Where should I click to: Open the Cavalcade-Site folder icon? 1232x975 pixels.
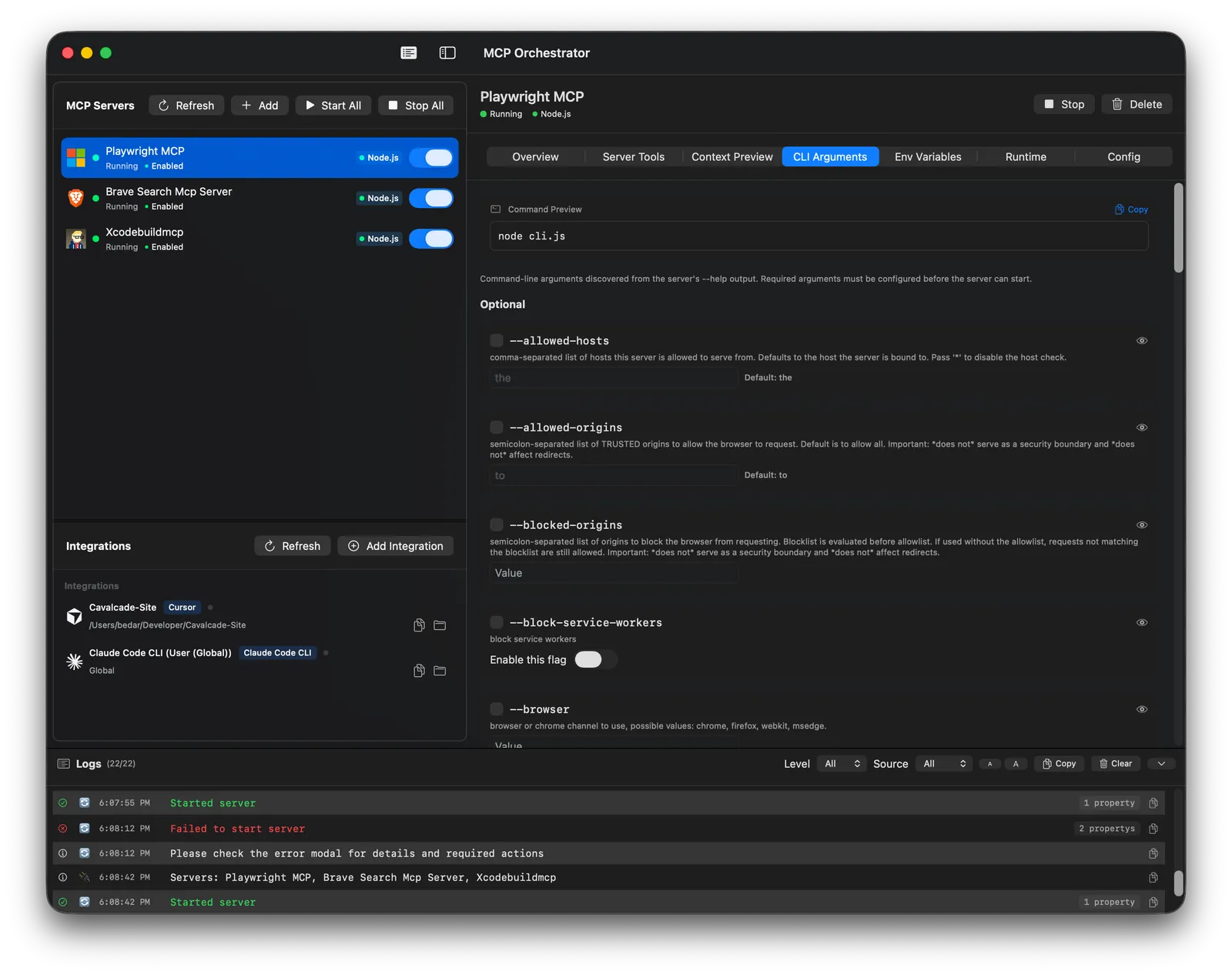440,625
